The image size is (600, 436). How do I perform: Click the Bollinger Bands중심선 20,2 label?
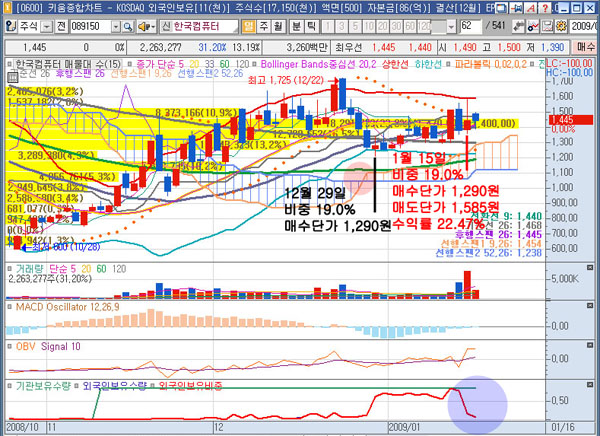click(x=319, y=64)
